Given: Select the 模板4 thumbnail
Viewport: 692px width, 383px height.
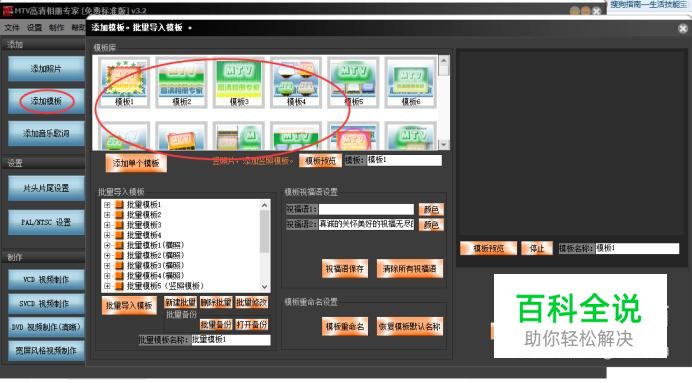Looking at the screenshot, I should (296, 82).
